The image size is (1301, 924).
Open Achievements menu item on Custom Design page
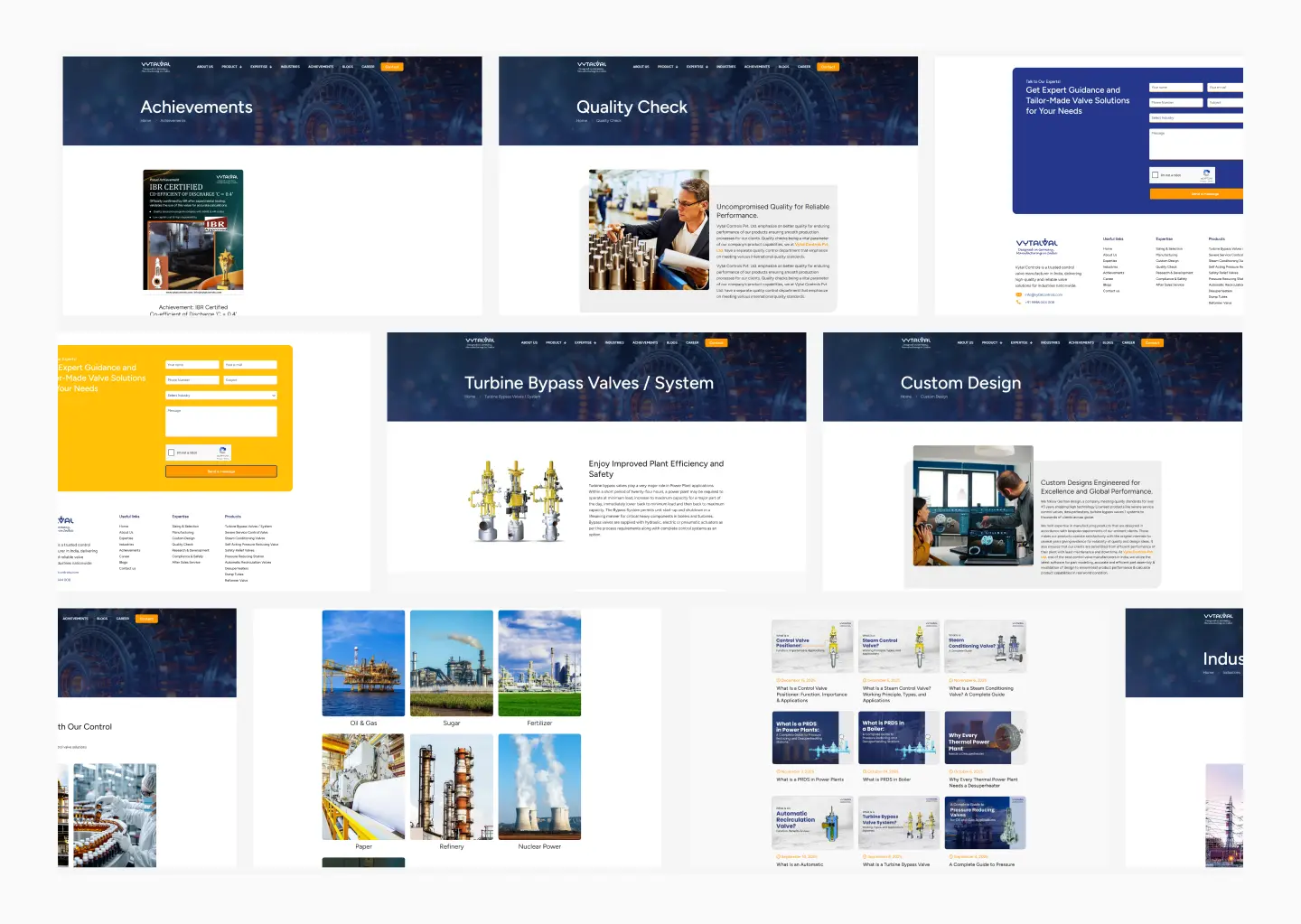(1081, 343)
